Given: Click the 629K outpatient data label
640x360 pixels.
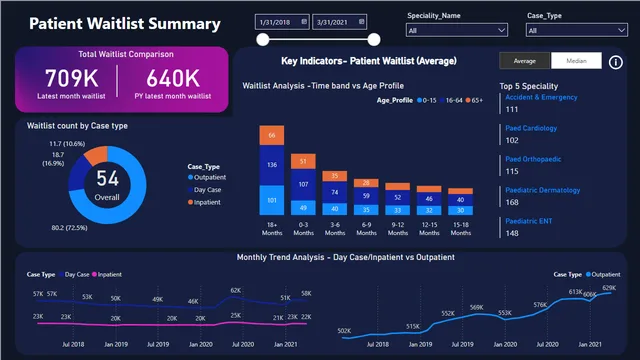Looking at the screenshot, I should coord(609,288).
